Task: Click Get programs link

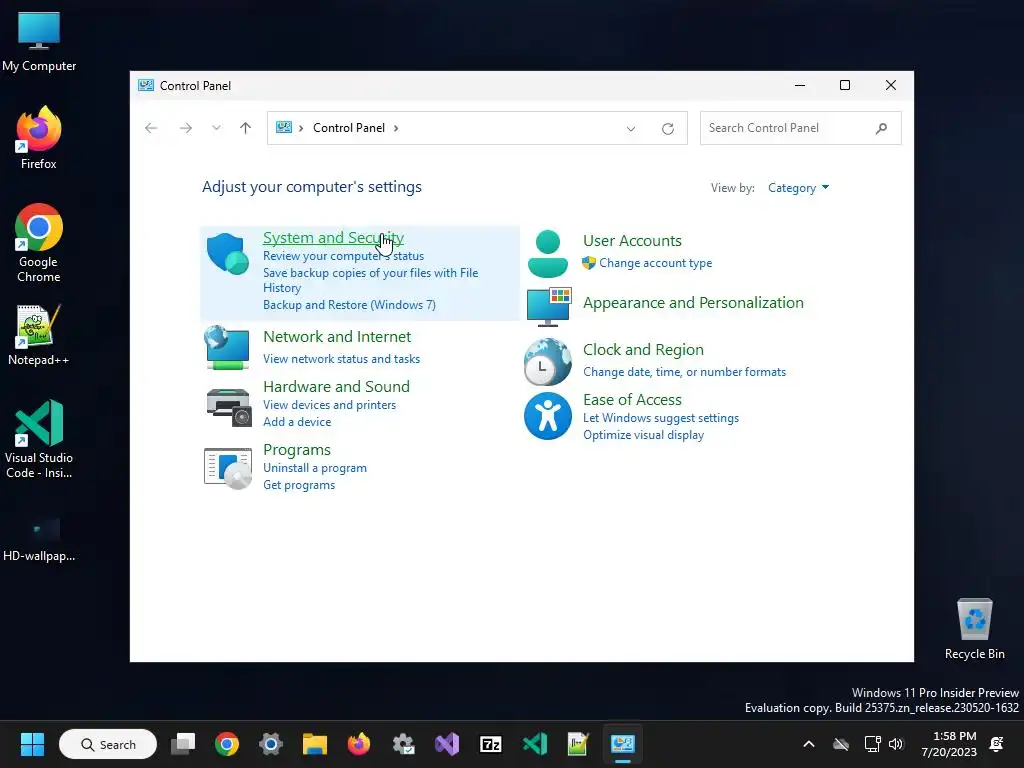Action: tap(299, 485)
